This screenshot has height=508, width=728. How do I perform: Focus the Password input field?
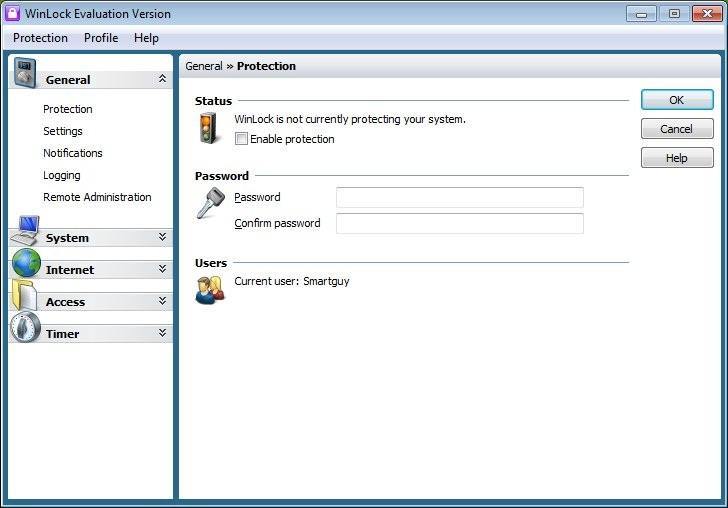[460, 198]
